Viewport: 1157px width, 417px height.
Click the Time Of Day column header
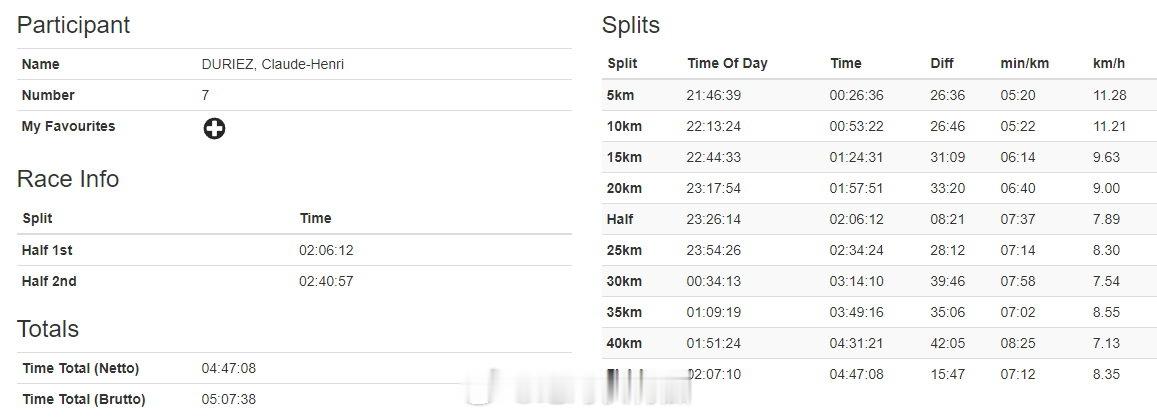727,63
